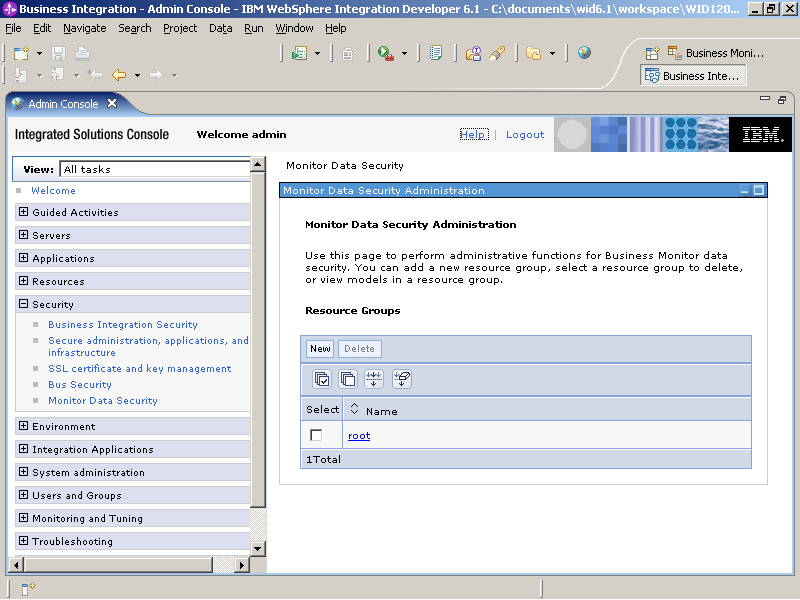Click the Forward arrow navigation icon

[x=156, y=75]
